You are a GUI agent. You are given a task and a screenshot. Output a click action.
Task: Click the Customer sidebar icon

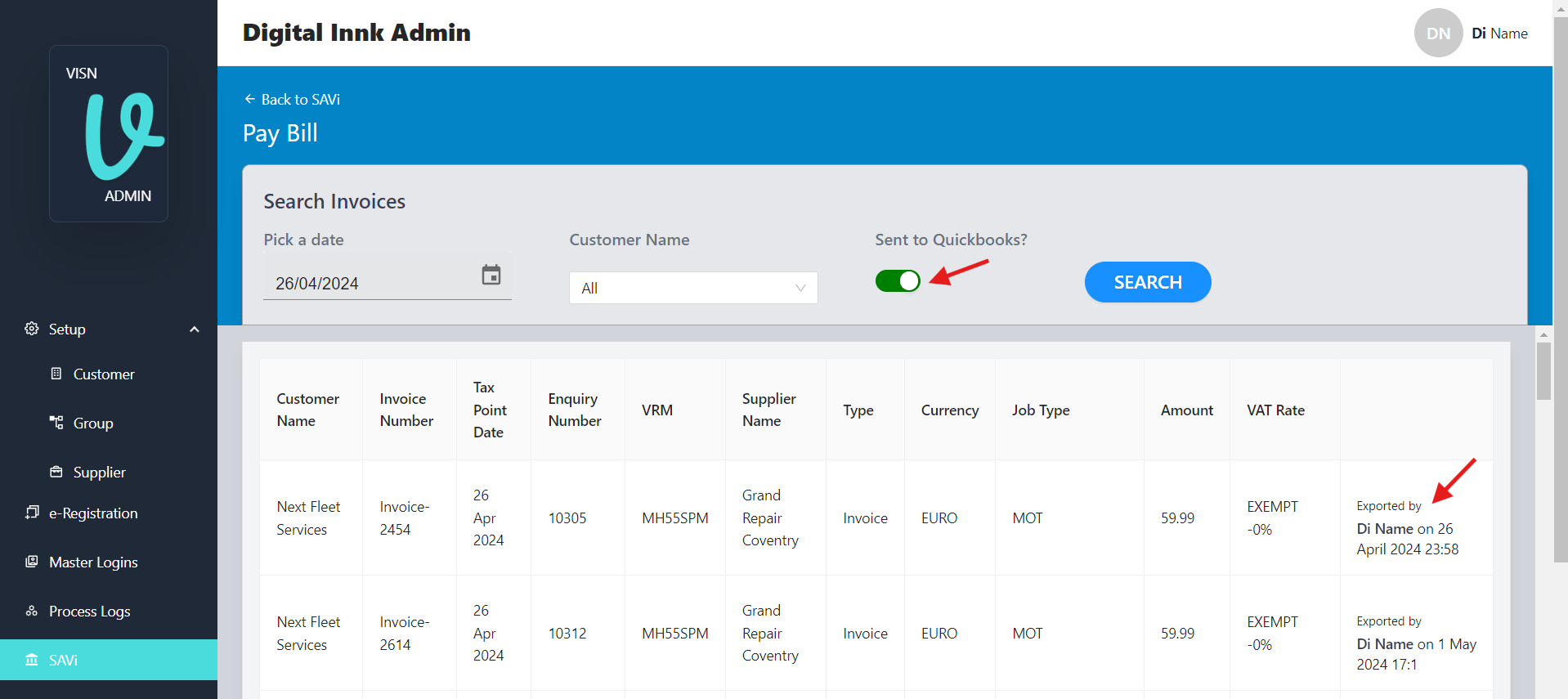coord(56,374)
